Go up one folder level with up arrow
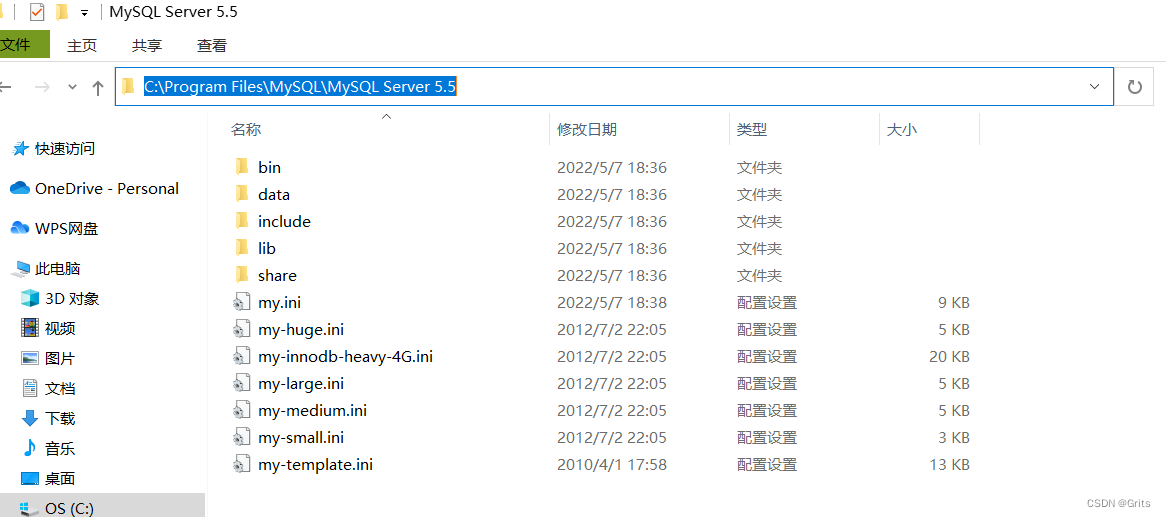Screen dimensions: 1166x517 point(98,88)
